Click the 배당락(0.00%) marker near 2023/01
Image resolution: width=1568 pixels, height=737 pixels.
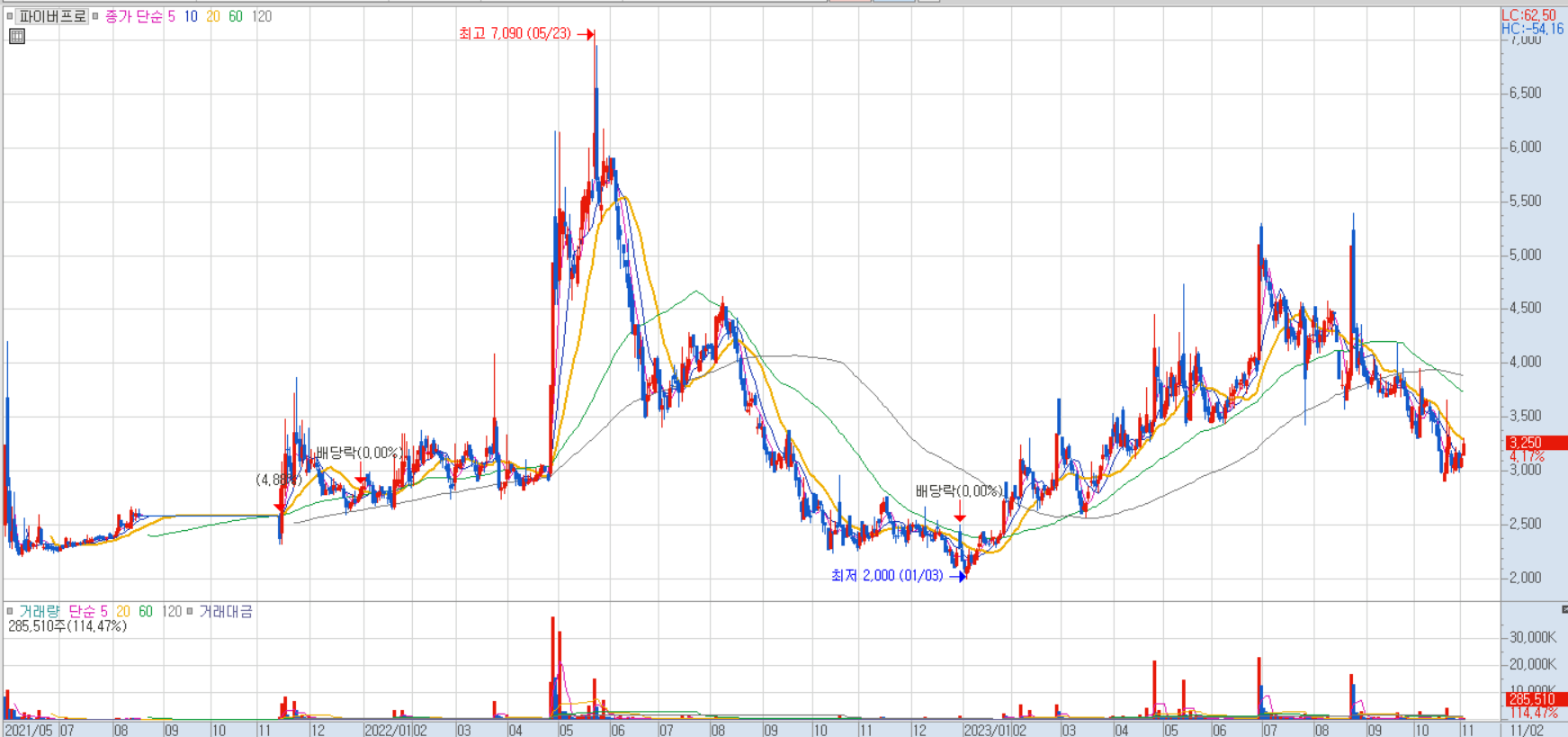tap(959, 491)
